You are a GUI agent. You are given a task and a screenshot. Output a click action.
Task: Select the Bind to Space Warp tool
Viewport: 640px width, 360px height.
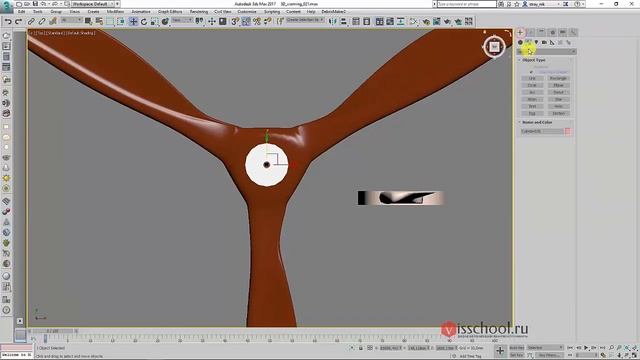(x=52, y=21)
